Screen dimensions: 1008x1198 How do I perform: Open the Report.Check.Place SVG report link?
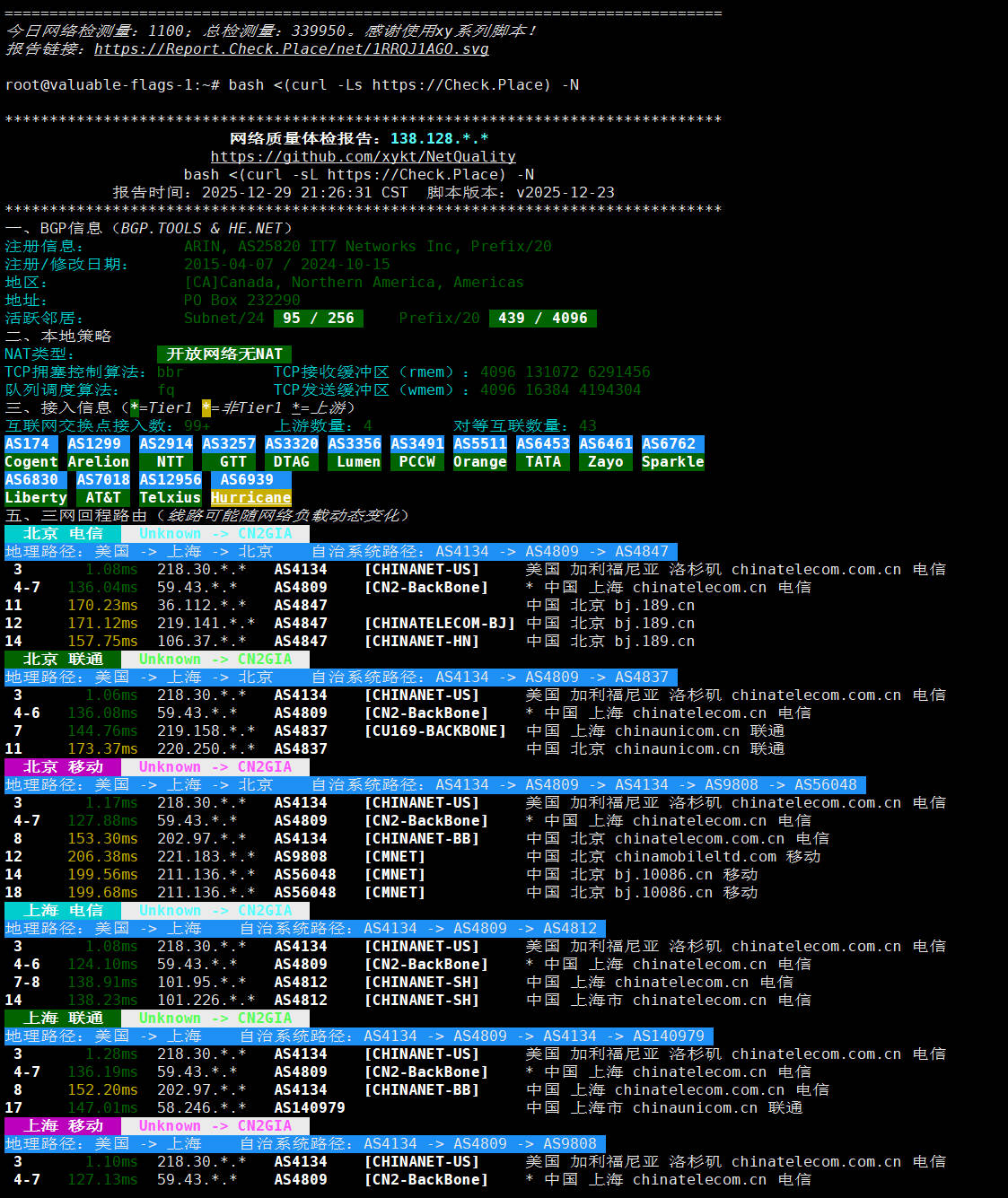291,49
